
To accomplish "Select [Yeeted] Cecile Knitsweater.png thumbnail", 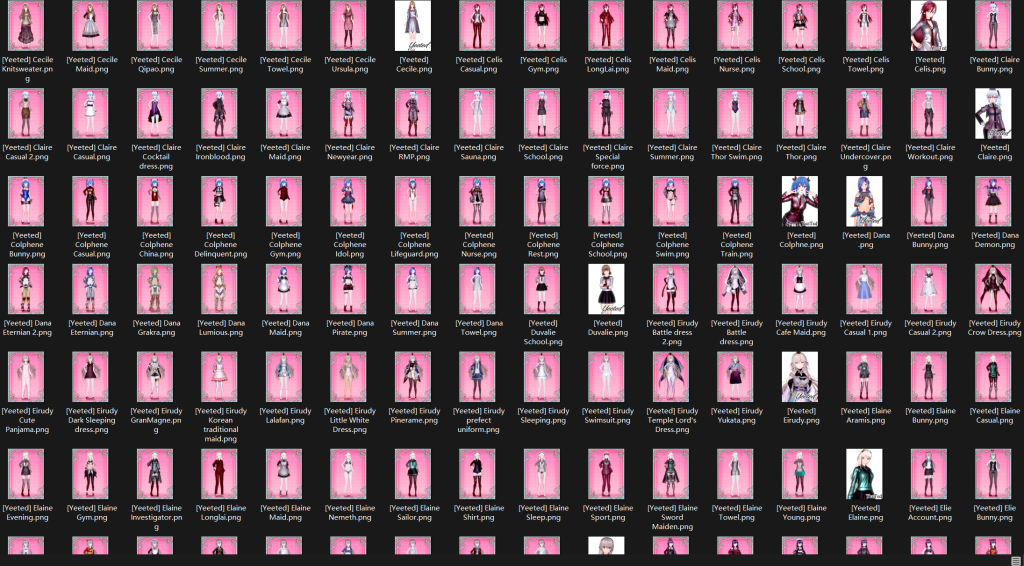I will tap(26, 26).
